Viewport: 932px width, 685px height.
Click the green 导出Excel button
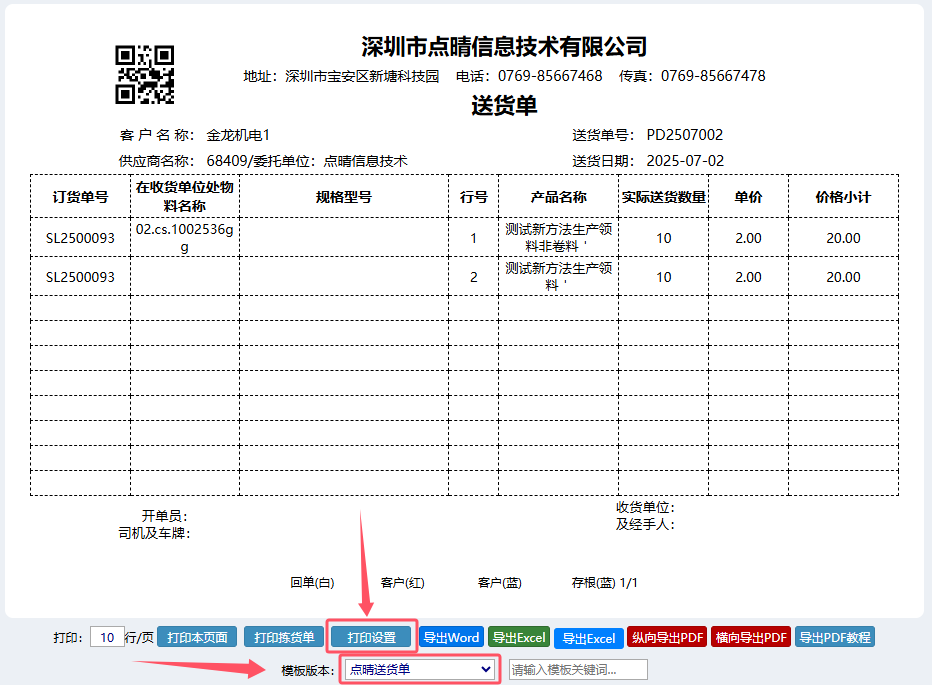point(518,637)
